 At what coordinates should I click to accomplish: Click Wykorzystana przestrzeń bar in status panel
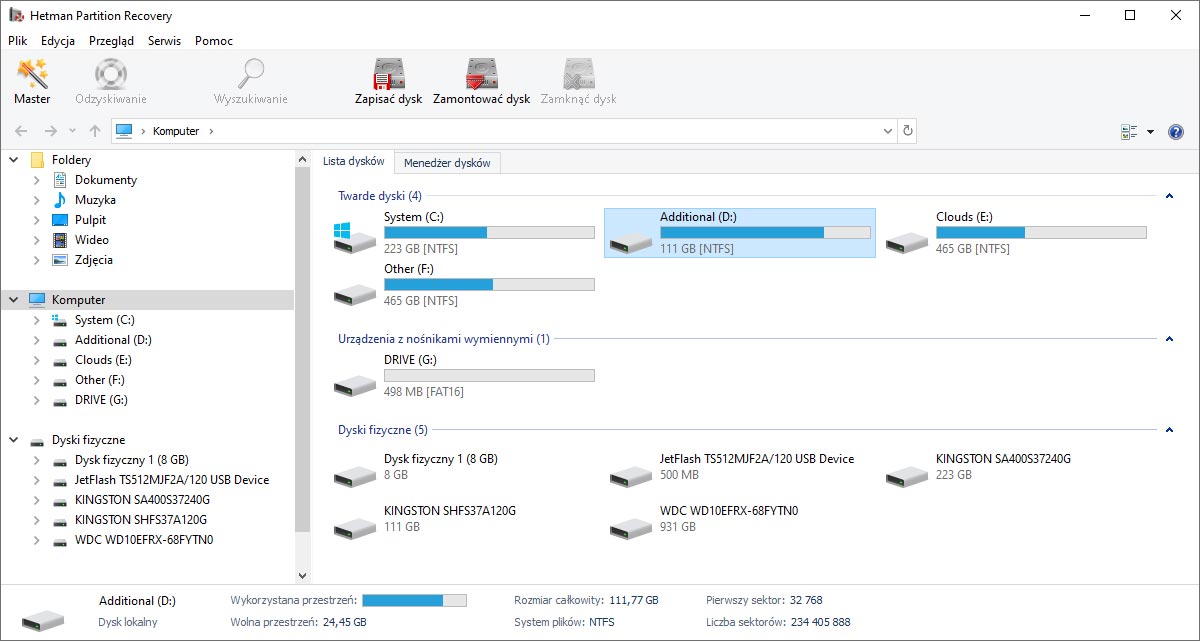point(414,600)
